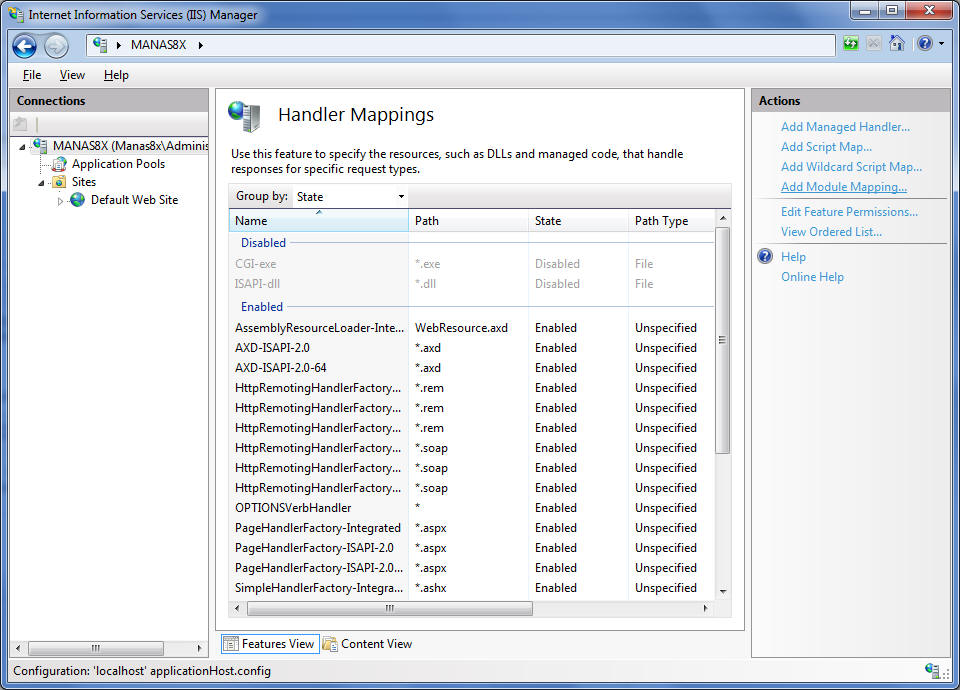This screenshot has height=690, width=960.
Task: Click the greyed icon in Connections toolbar
Action: [21, 124]
